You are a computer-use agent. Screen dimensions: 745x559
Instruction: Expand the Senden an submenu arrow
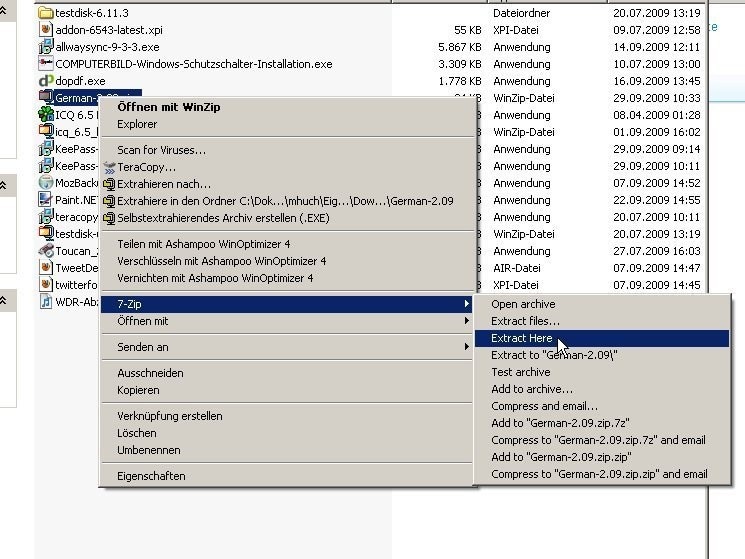[467, 347]
